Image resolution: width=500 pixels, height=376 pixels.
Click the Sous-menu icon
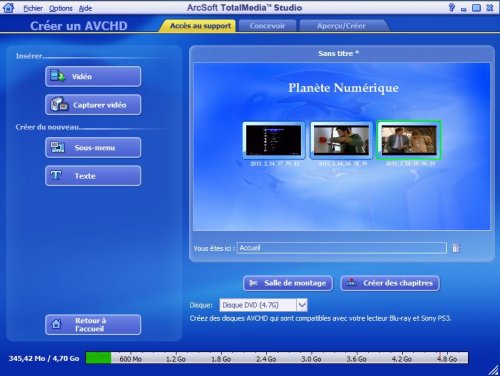point(57,147)
